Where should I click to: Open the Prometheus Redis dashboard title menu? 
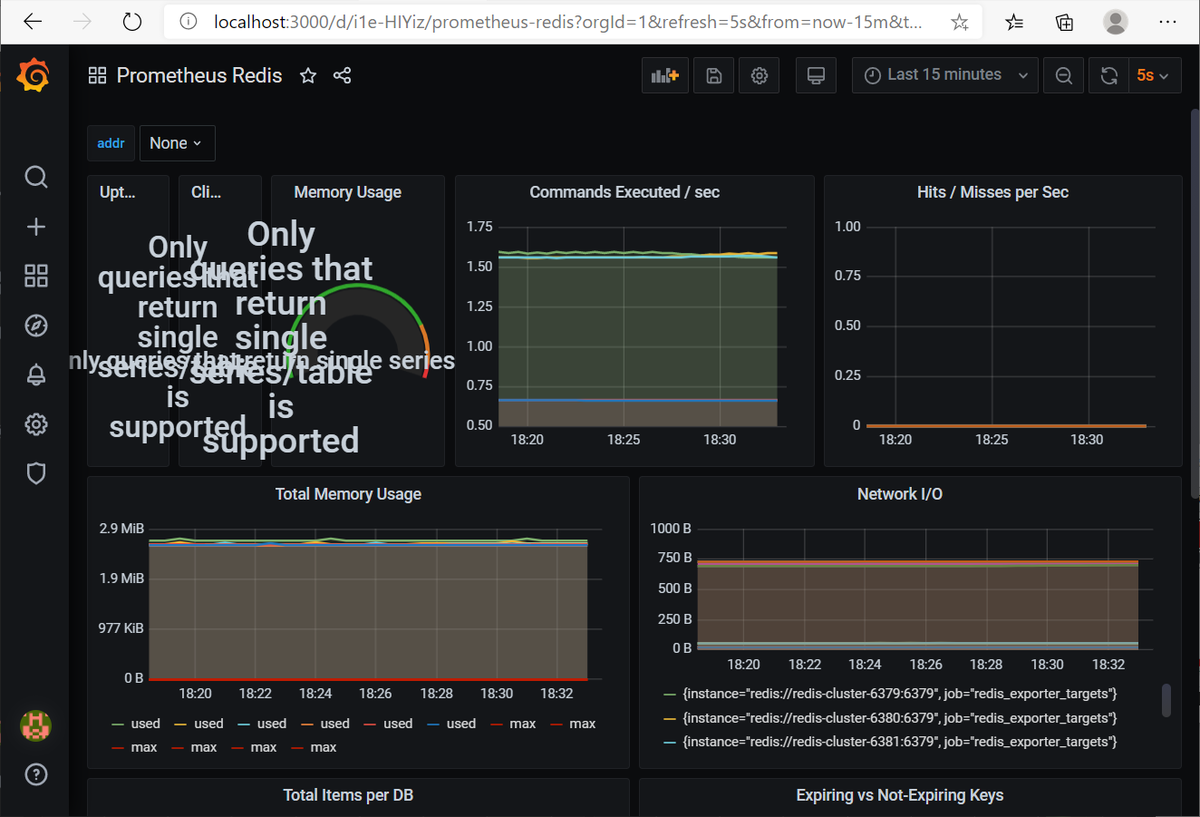tap(199, 76)
